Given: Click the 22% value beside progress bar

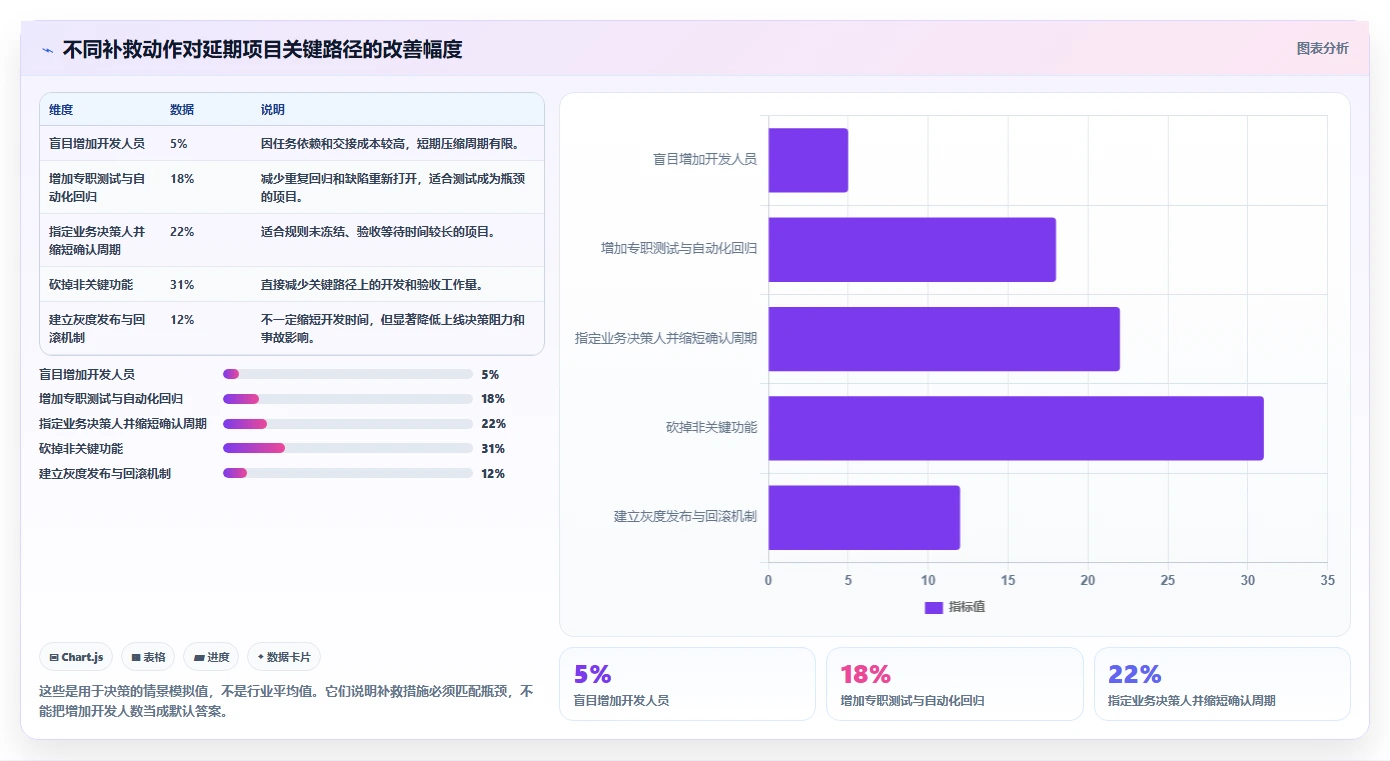Looking at the screenshot, I should click(493, 424).
